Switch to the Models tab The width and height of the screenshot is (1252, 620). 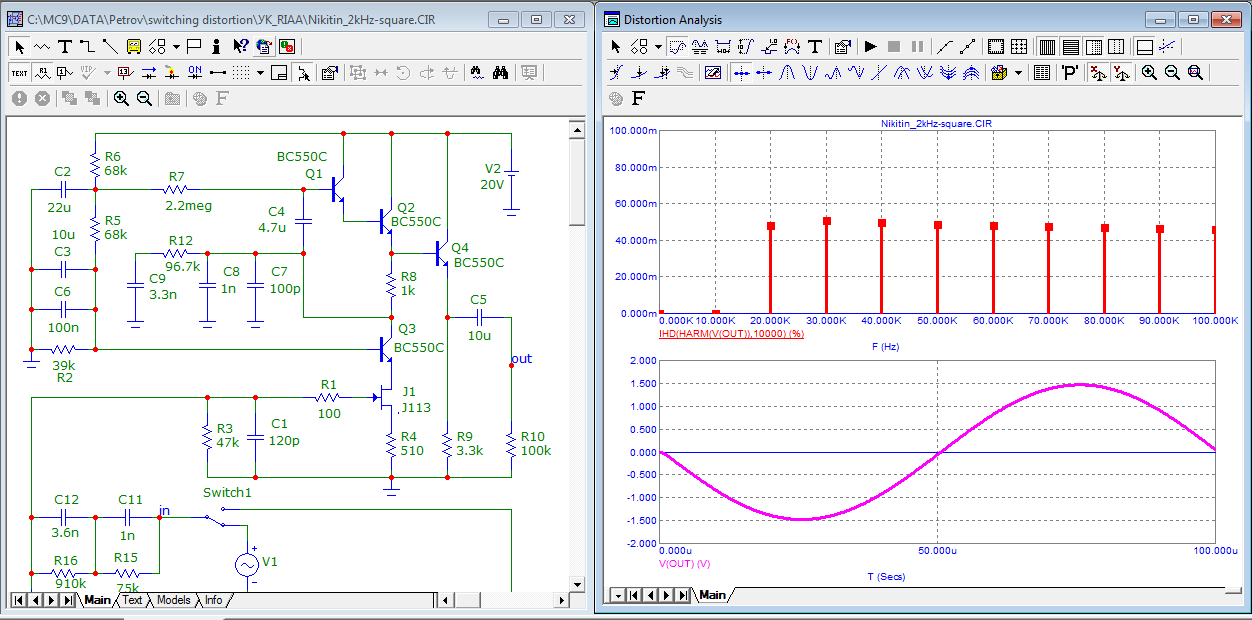(x=173, y=600)
